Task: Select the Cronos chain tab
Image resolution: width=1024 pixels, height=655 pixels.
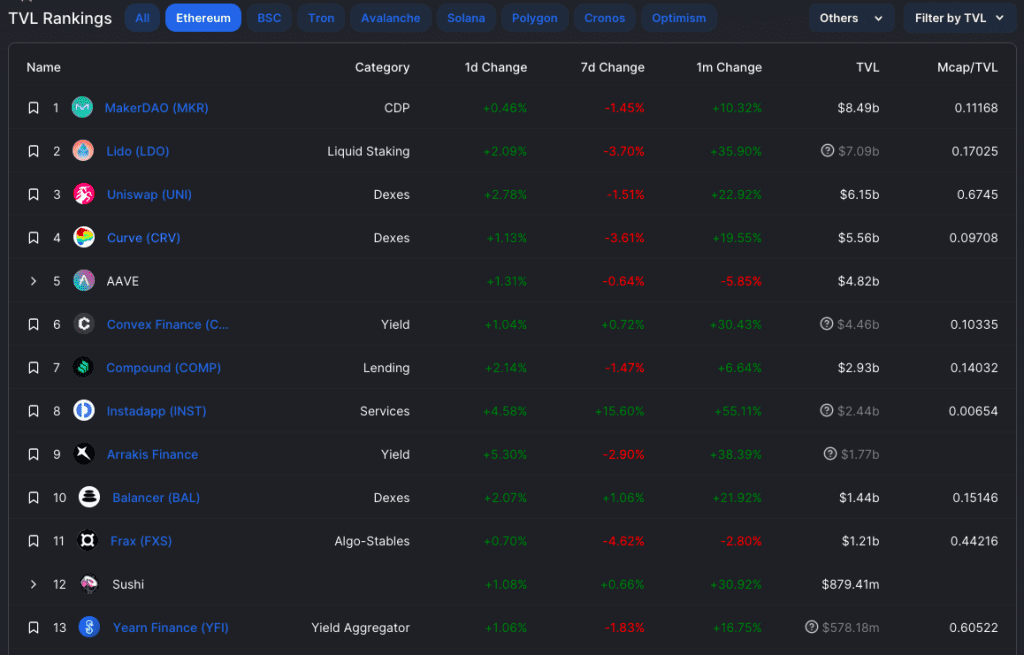Action: tap(605, 18)
